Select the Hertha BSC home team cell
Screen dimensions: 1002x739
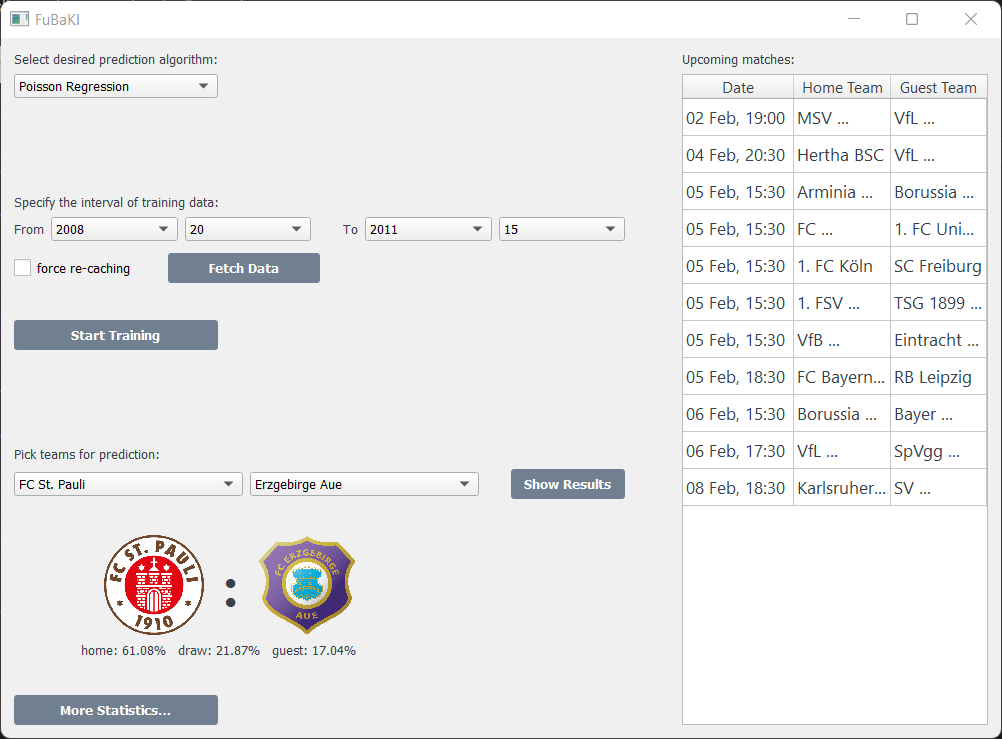[x=842, y=155]
